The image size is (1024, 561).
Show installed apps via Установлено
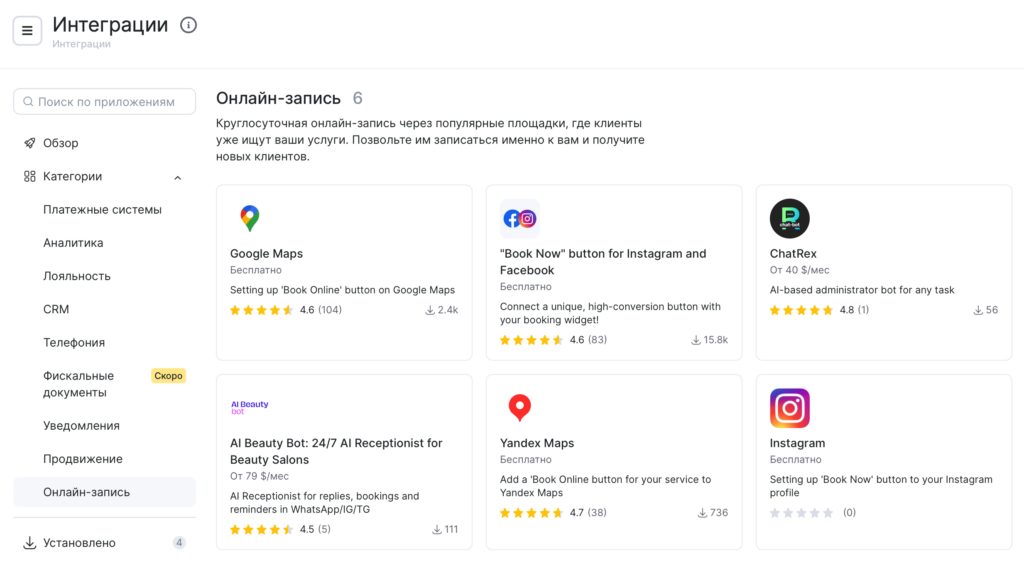(79, 543)
